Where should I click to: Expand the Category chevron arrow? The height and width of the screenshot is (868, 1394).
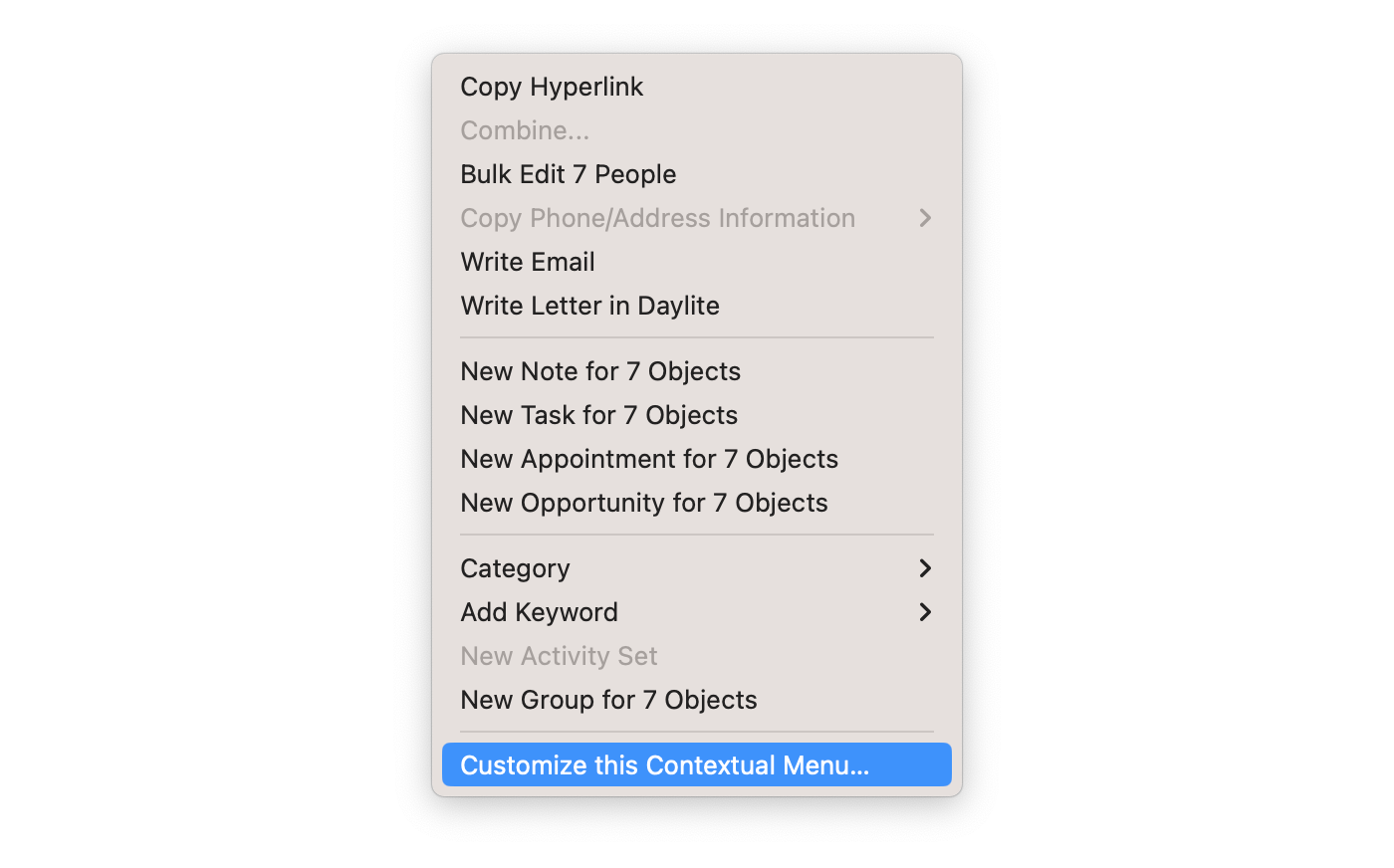point(925,568)
